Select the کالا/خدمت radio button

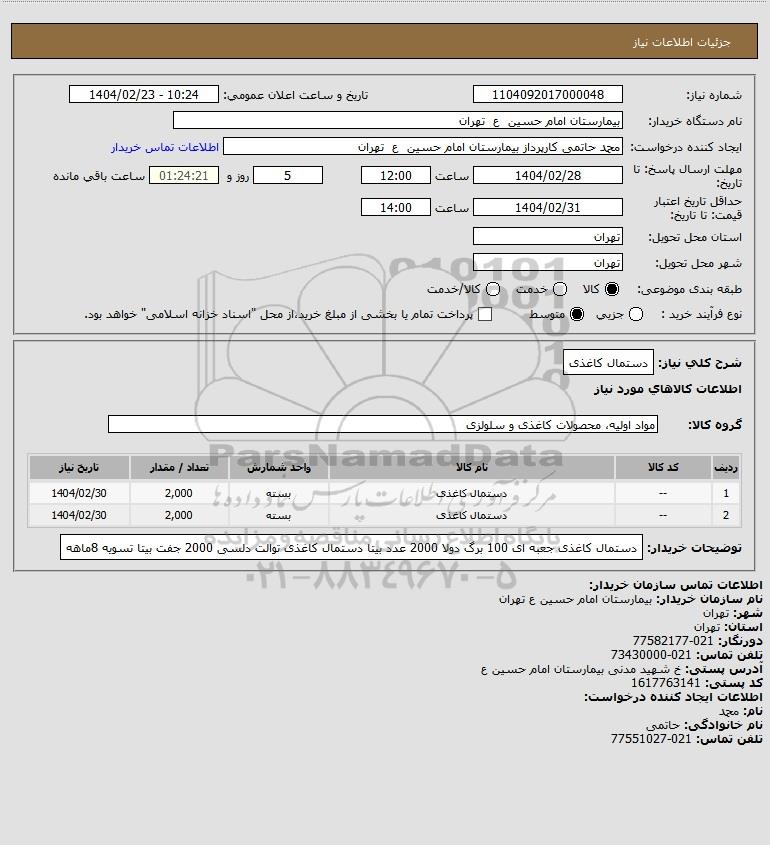[492, 289]
